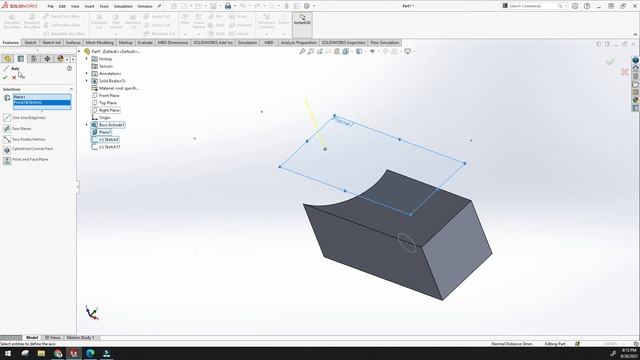Open the Appearances task pane icon

636,100
